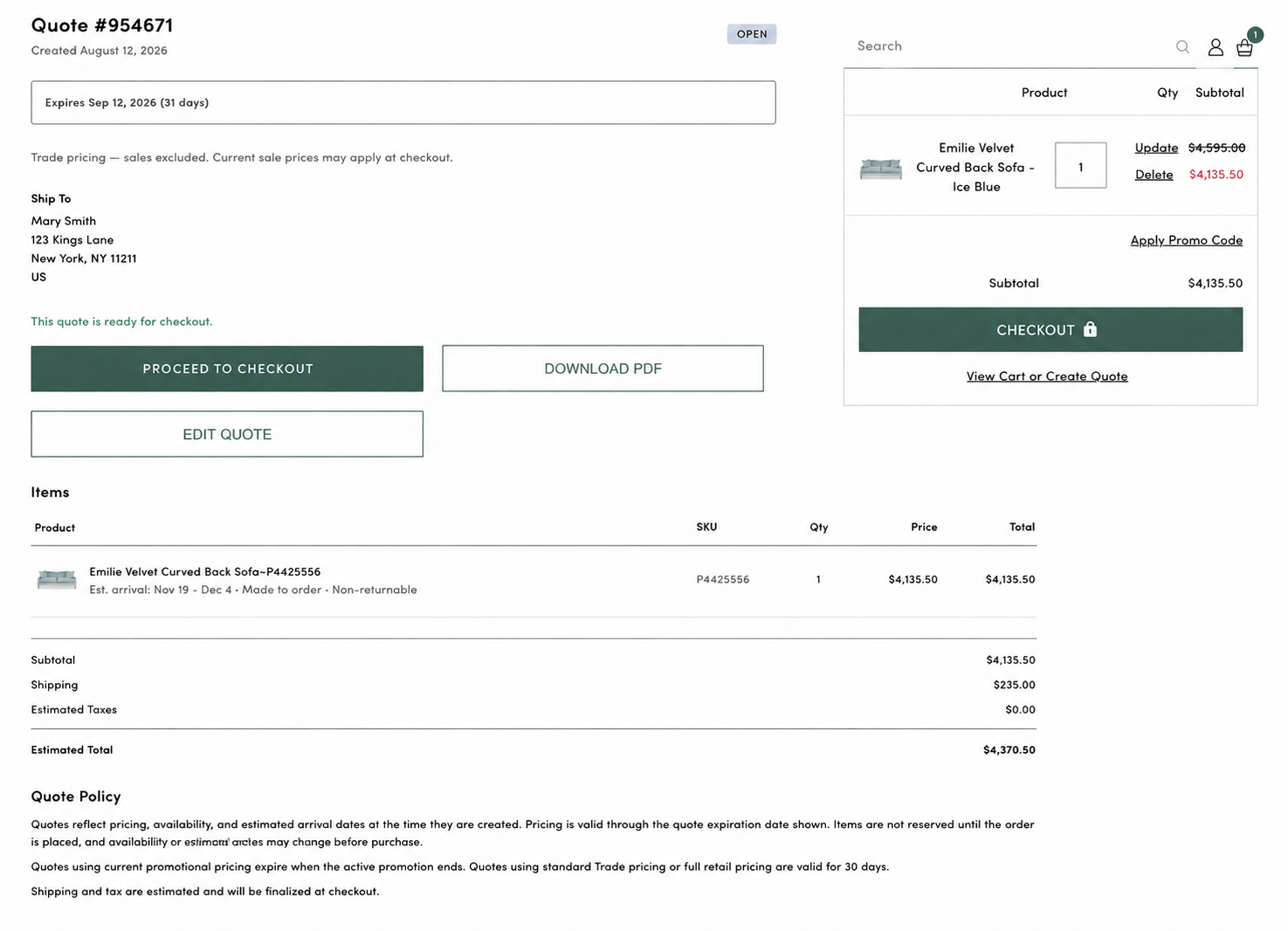Click the OPEN status badge
Viewport: 1288px width, 931px height.
[x=752, y=34]
